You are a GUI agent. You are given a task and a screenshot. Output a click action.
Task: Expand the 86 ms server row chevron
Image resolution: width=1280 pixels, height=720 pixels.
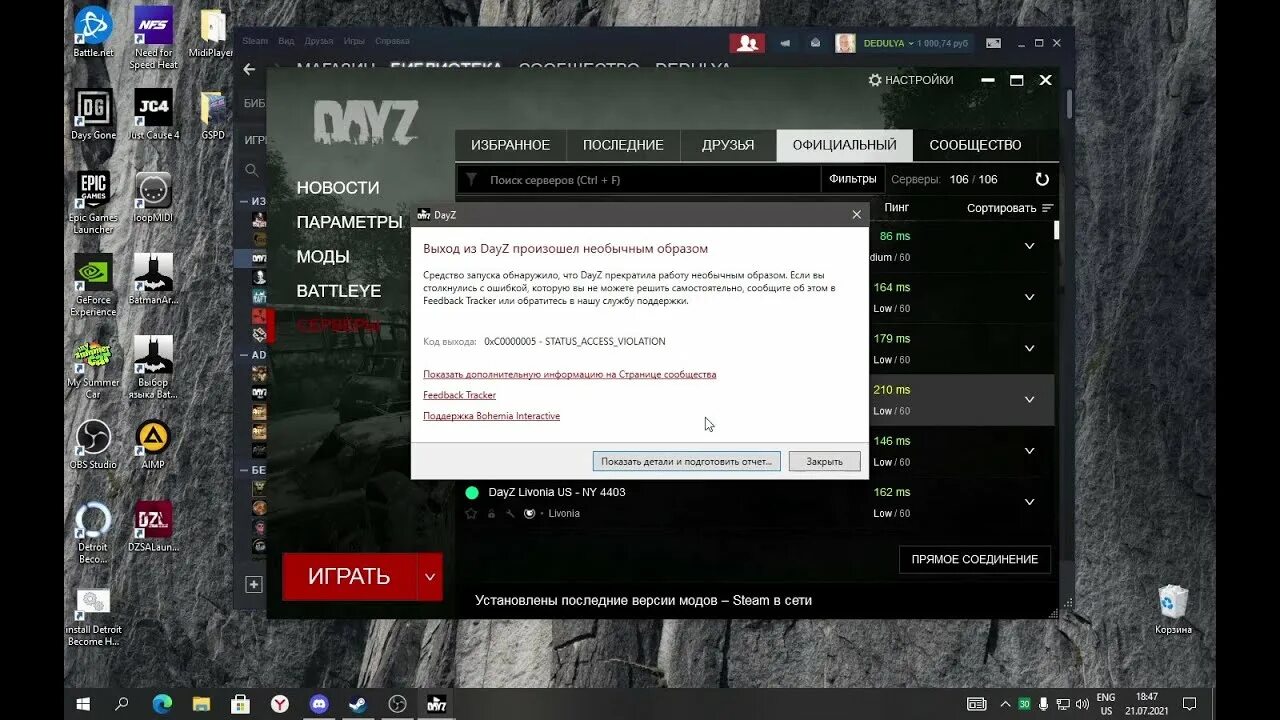pos(1029,246)
